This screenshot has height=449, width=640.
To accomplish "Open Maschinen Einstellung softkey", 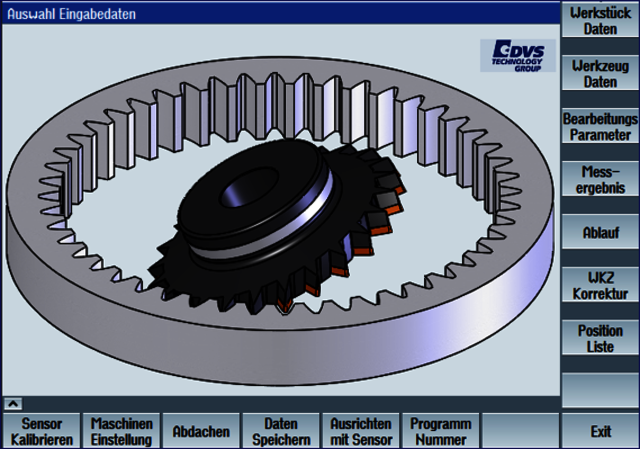I will [121, 431].
